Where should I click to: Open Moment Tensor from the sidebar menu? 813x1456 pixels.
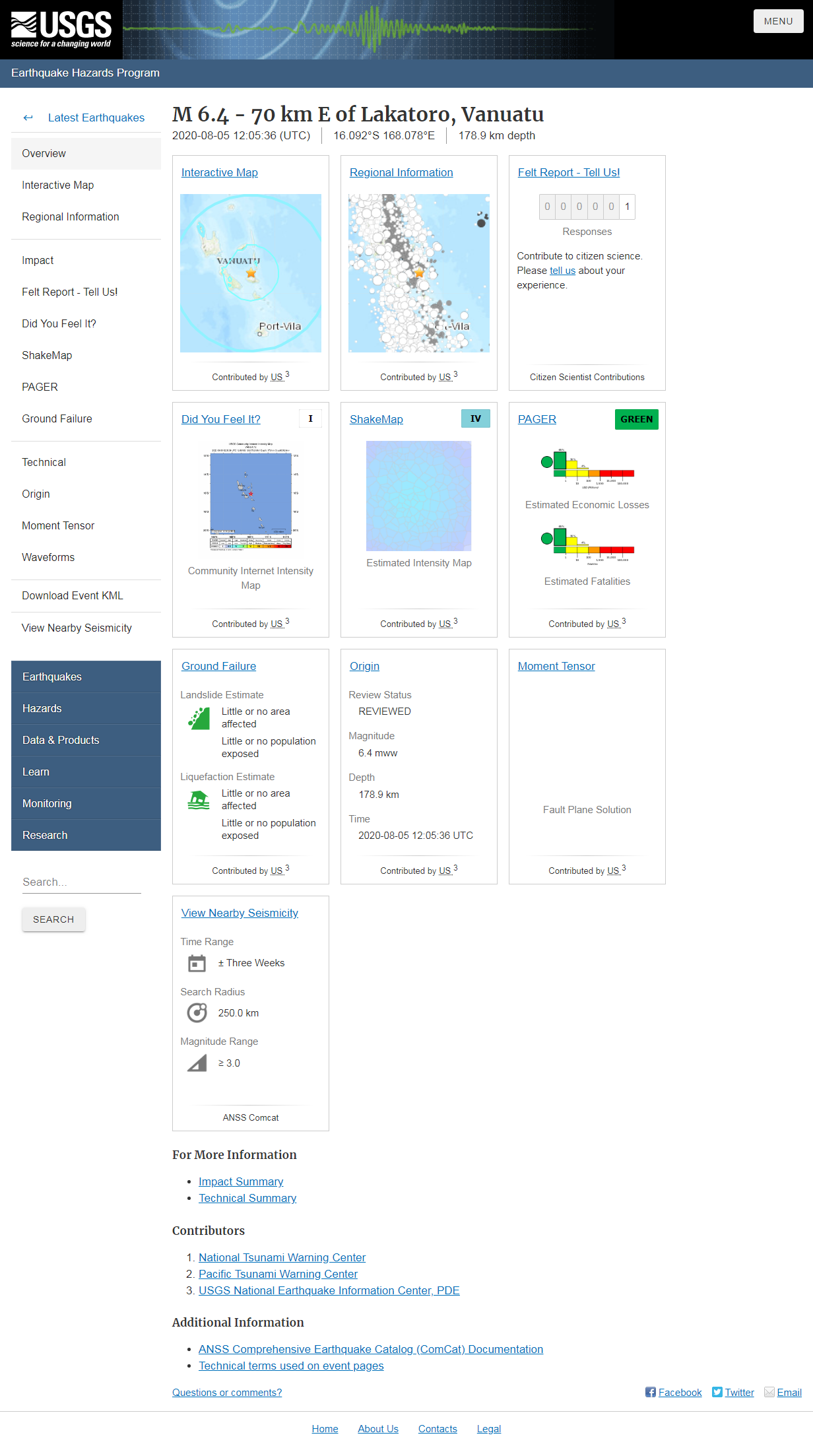(58, 525)
